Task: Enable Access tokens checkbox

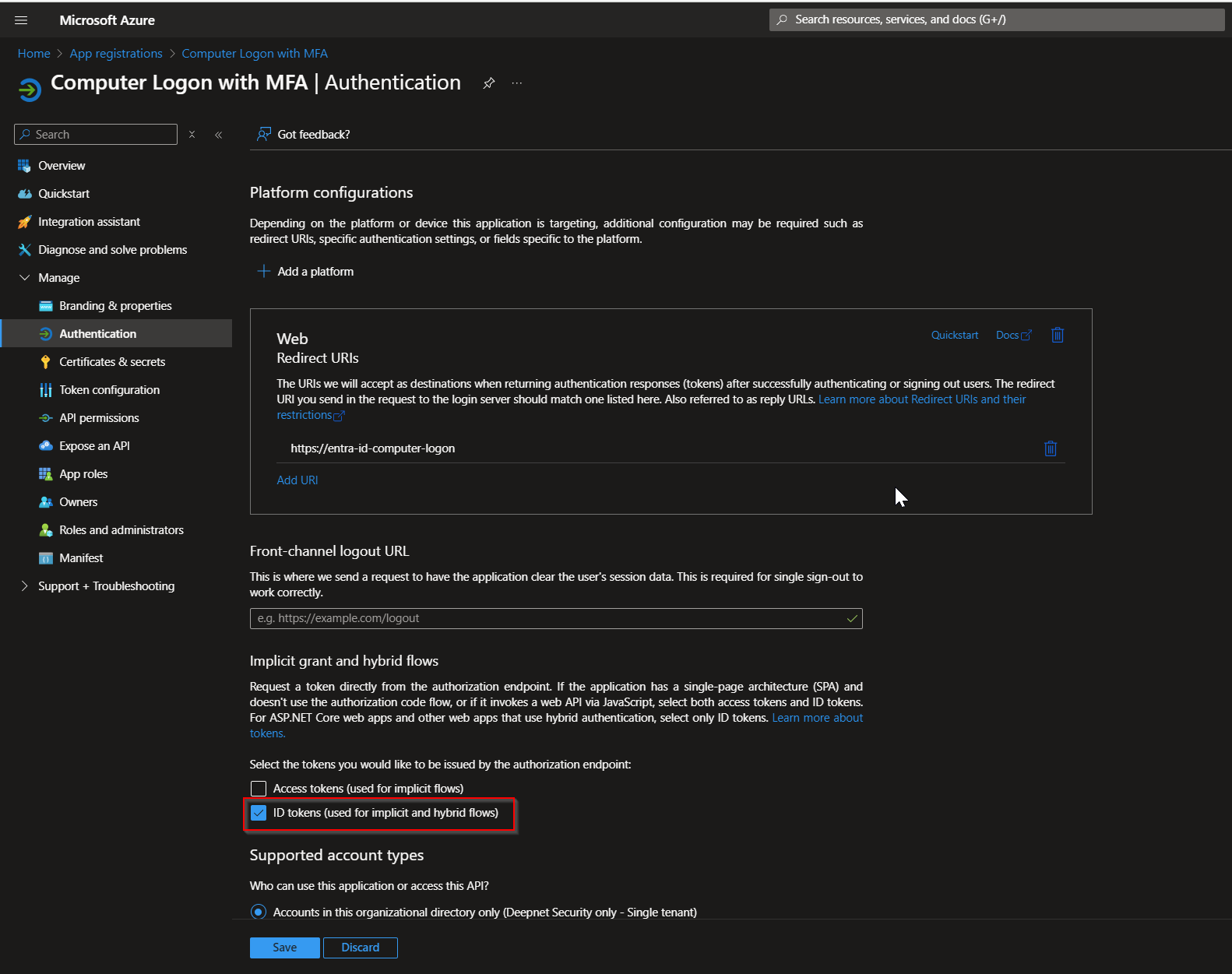Action: pyautogui.click(x=259, y=789)
